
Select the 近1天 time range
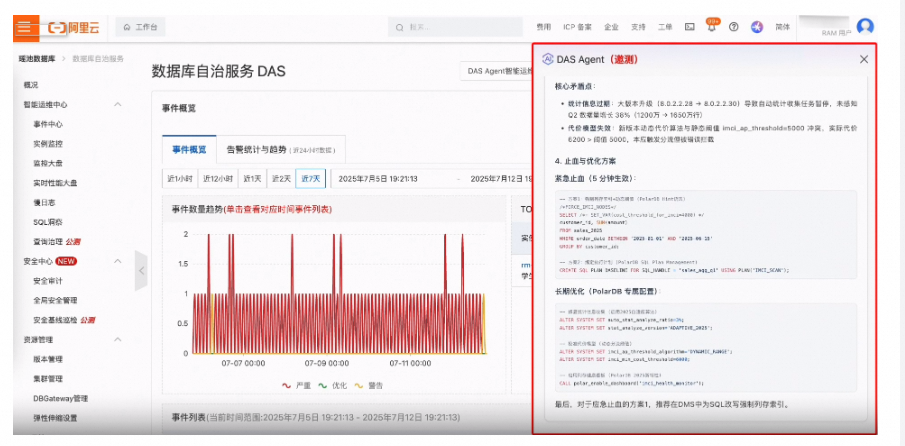[252, 179]
